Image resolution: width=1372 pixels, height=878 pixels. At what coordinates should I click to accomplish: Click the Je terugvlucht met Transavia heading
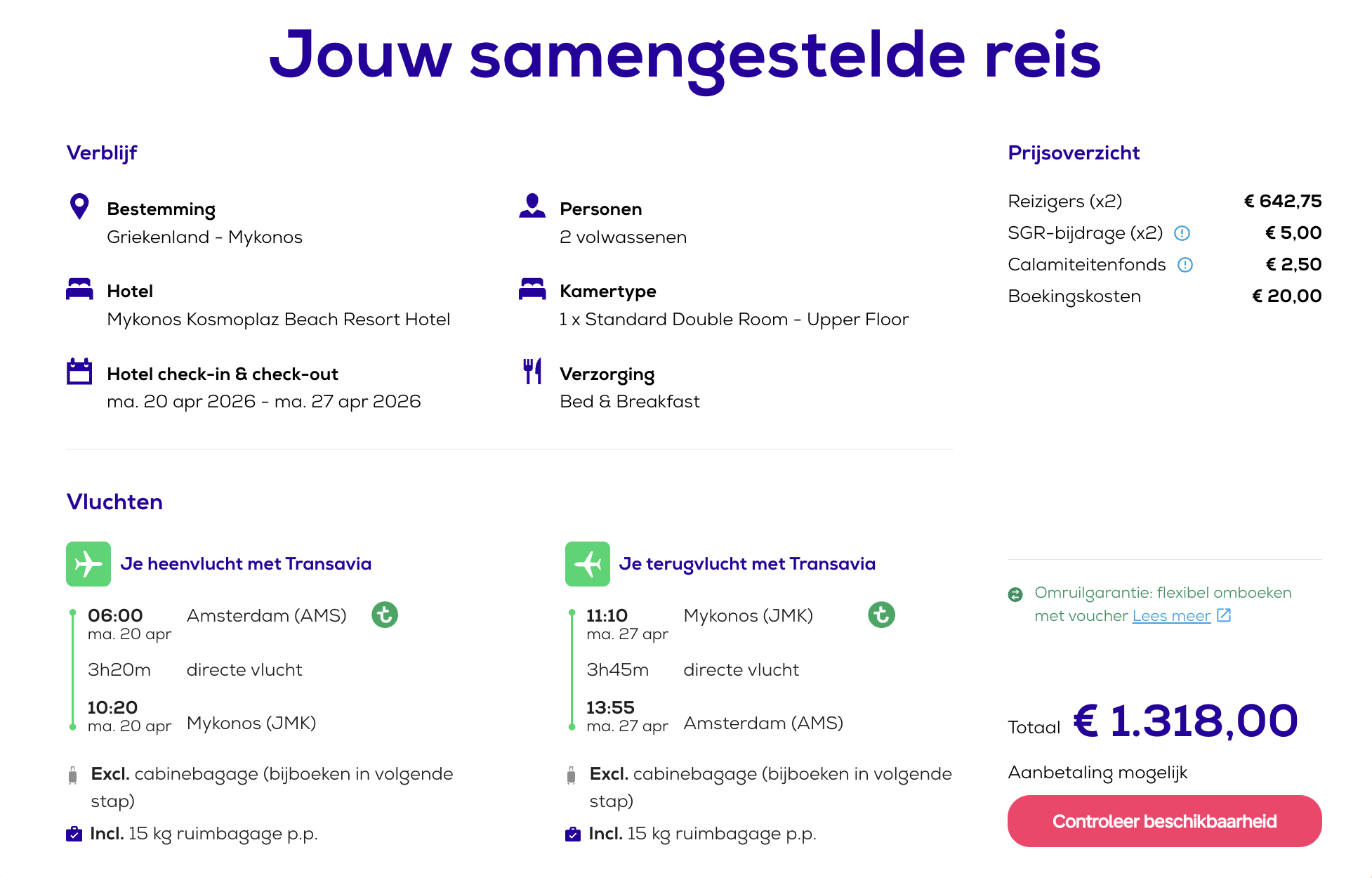point(747,564)
